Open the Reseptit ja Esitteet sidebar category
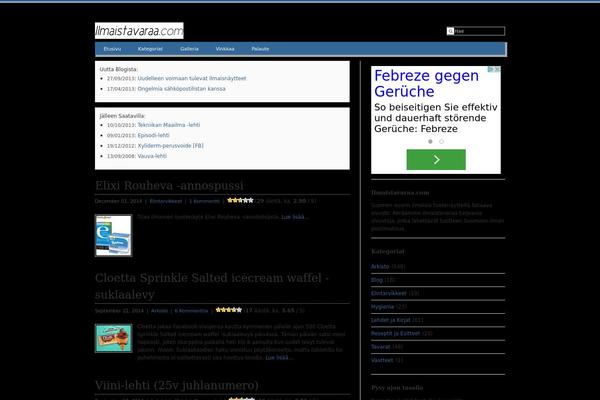Viewport: 600px width, 400px height. [x=396, y=333]
